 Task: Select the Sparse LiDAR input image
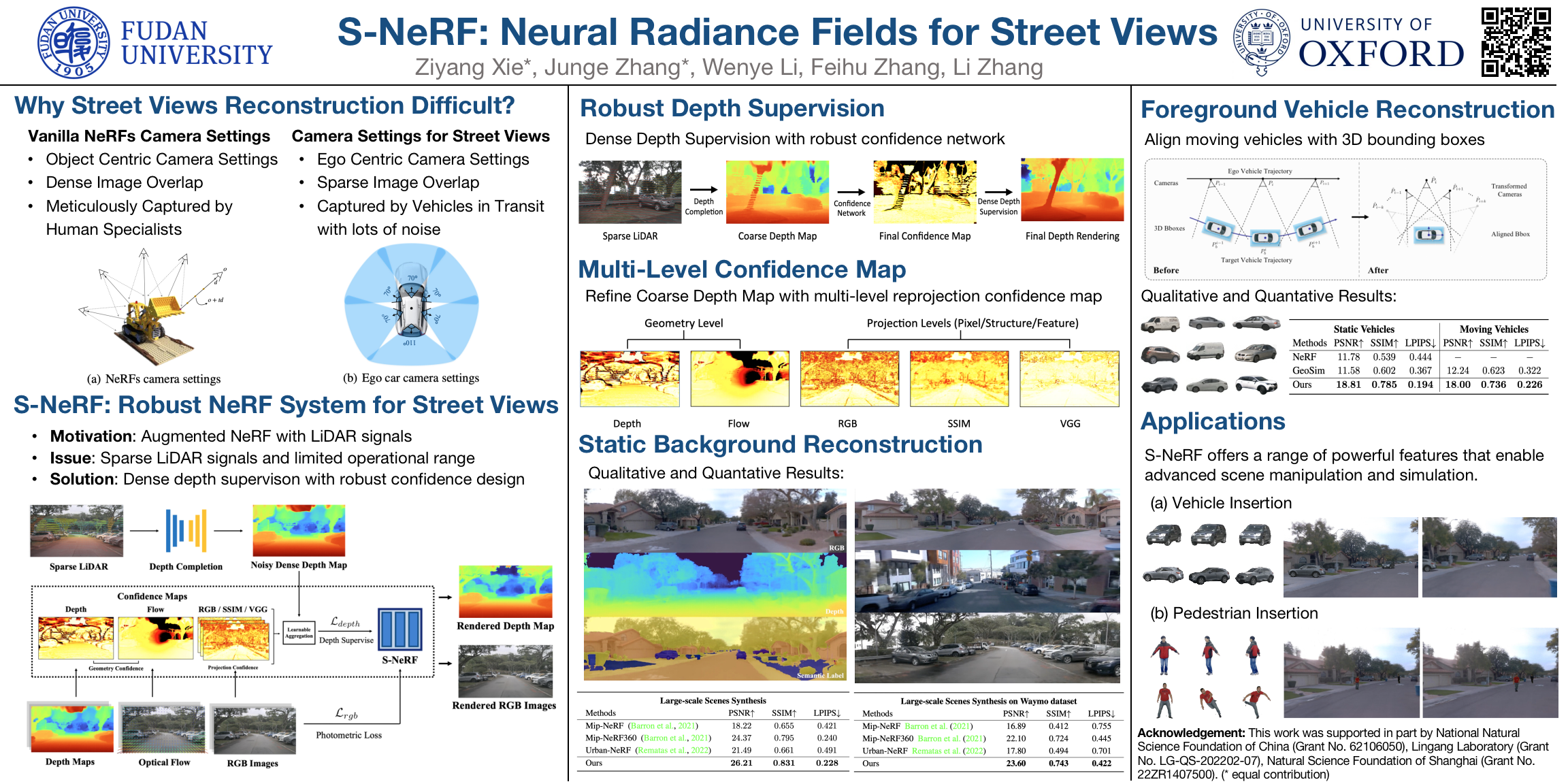point(630,192)
